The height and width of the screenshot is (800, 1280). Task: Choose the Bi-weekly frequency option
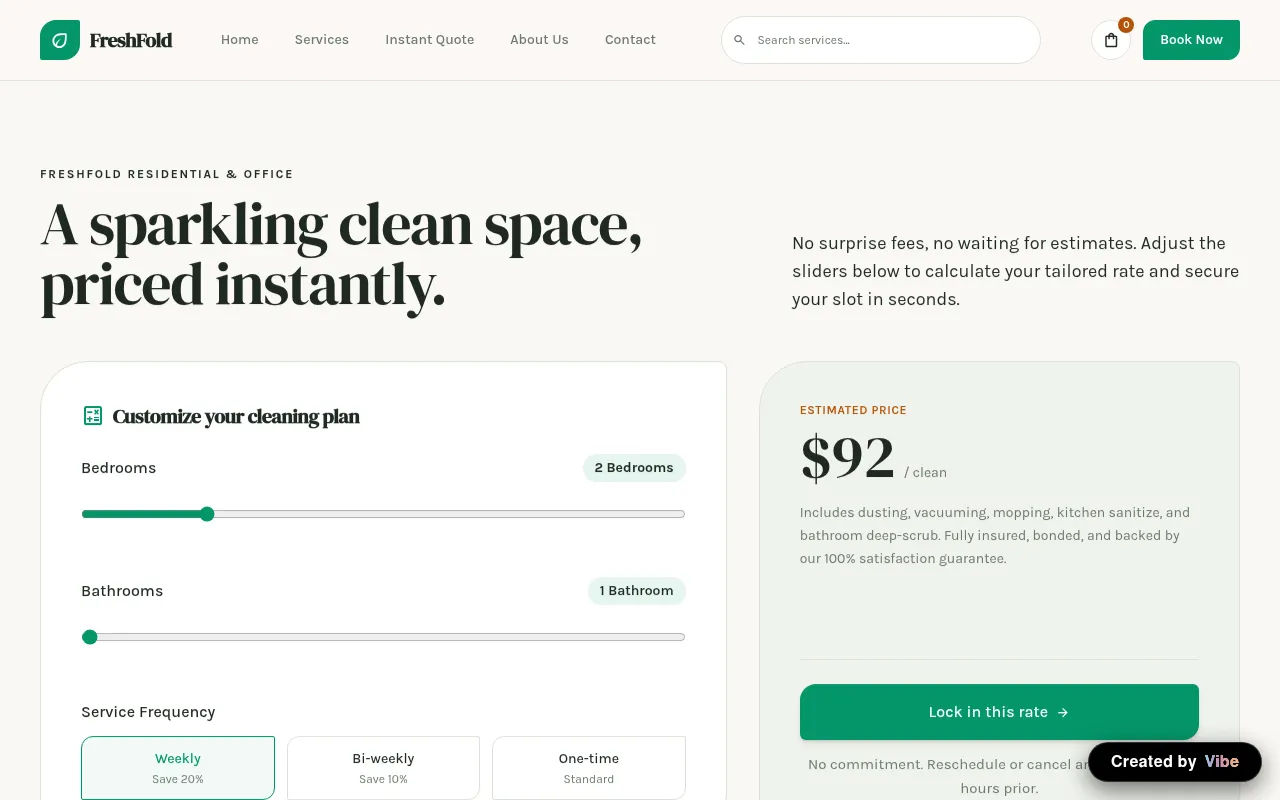(x=383, y=768)
